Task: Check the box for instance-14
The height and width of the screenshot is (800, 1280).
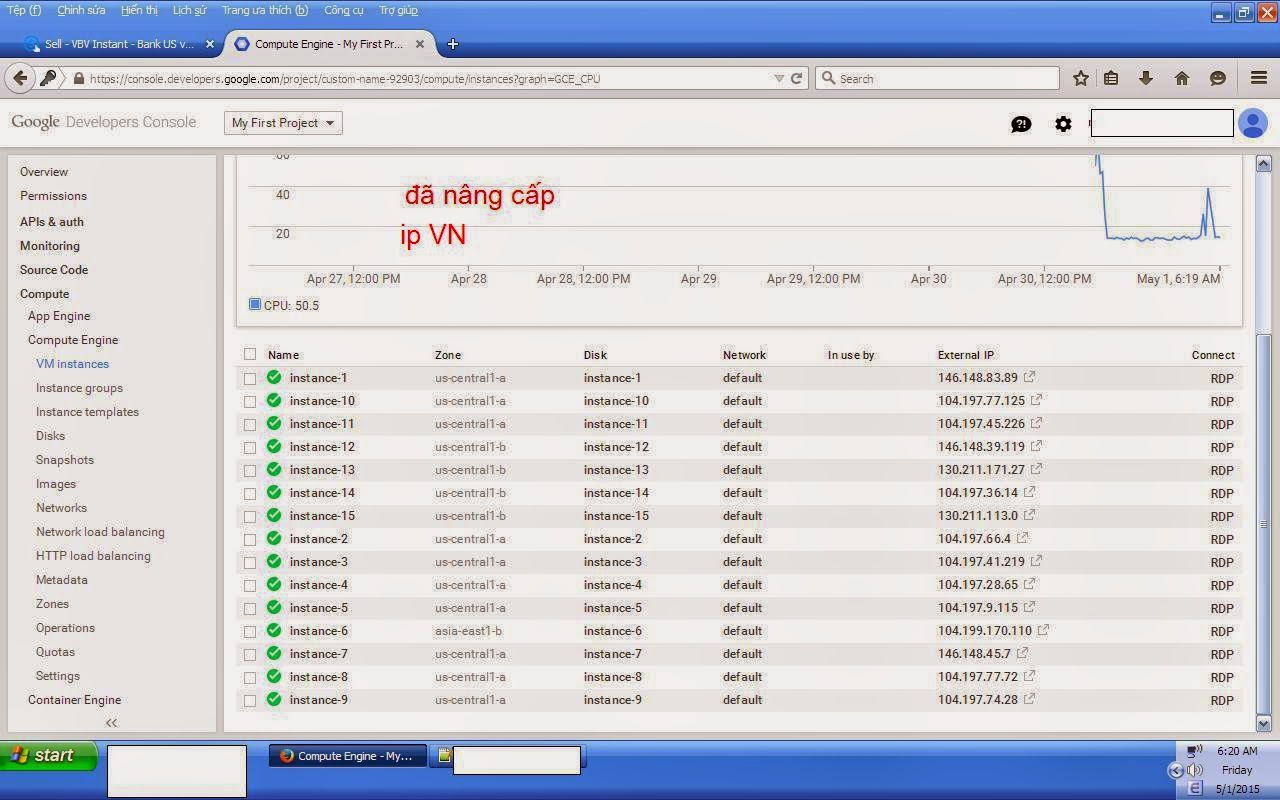Action: pyautogui.click(x=250, y=493)
